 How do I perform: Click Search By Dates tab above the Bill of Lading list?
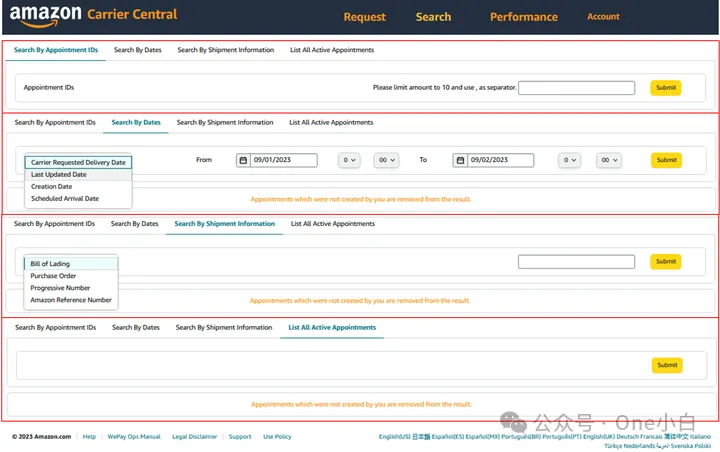(135, 224)
